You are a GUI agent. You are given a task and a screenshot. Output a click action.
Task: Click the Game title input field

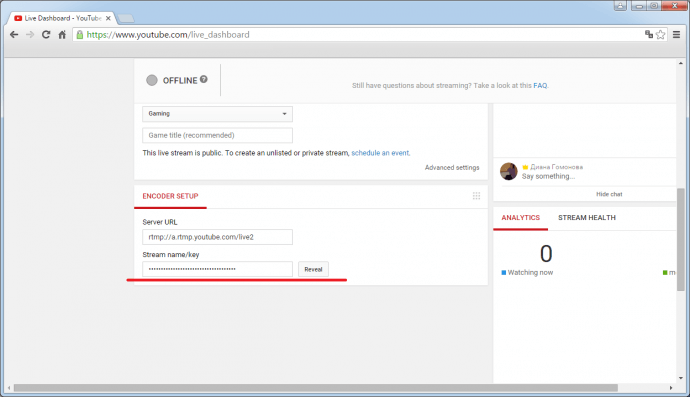point(217,135)
